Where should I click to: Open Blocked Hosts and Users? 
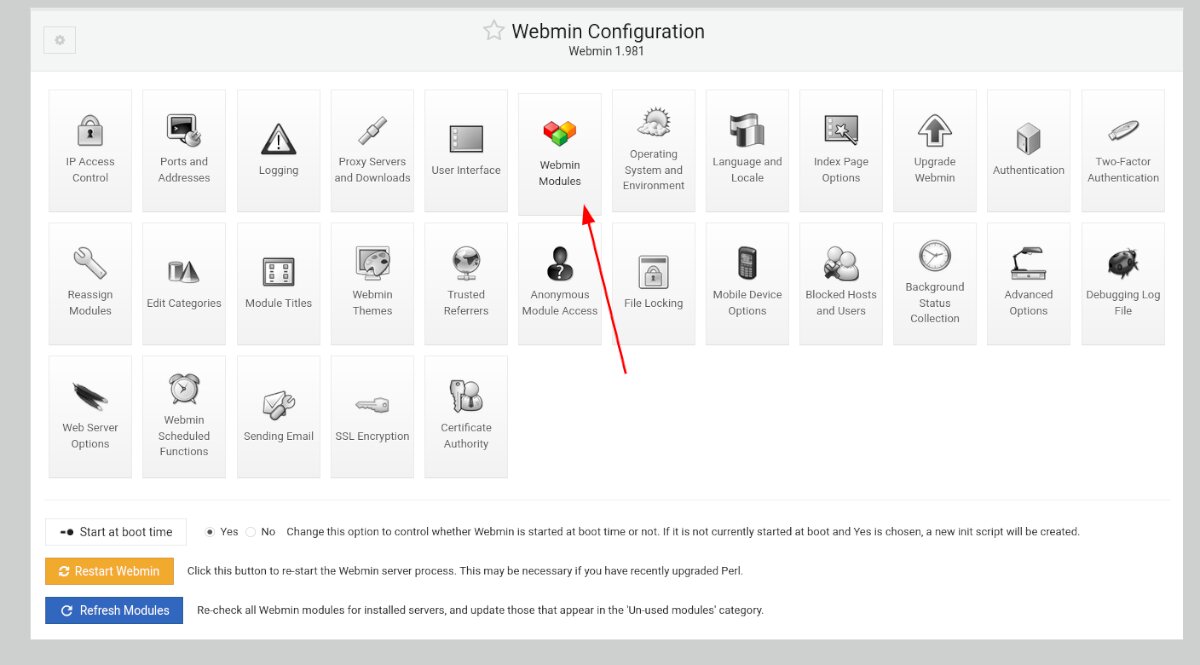[841, 283]
